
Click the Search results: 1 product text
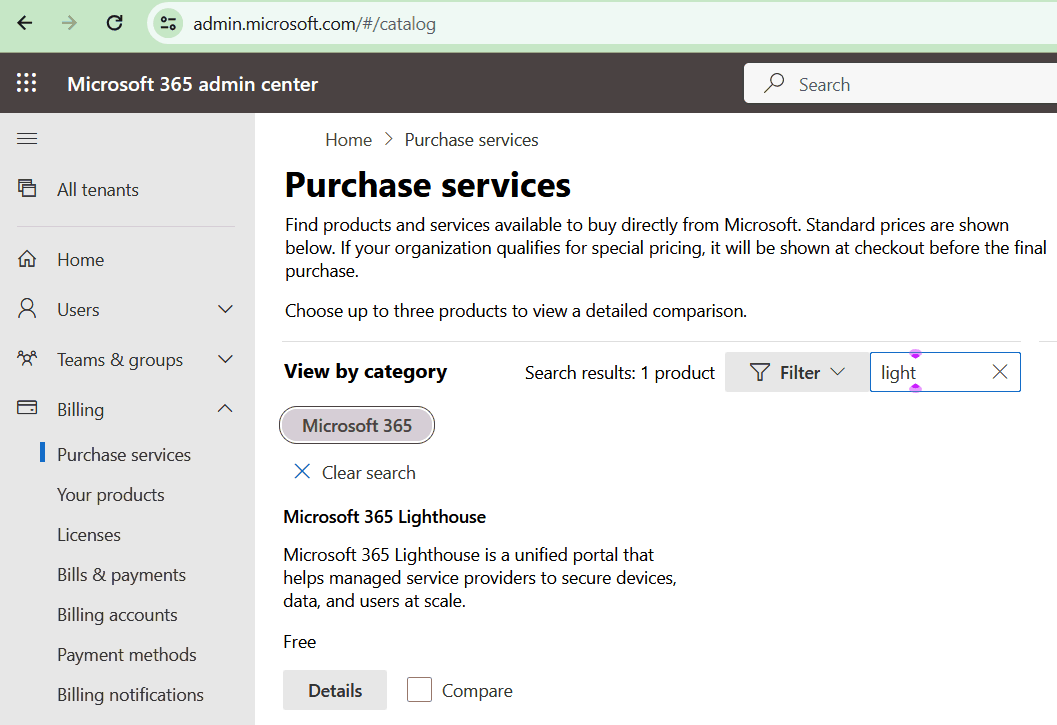click(620, 373)
